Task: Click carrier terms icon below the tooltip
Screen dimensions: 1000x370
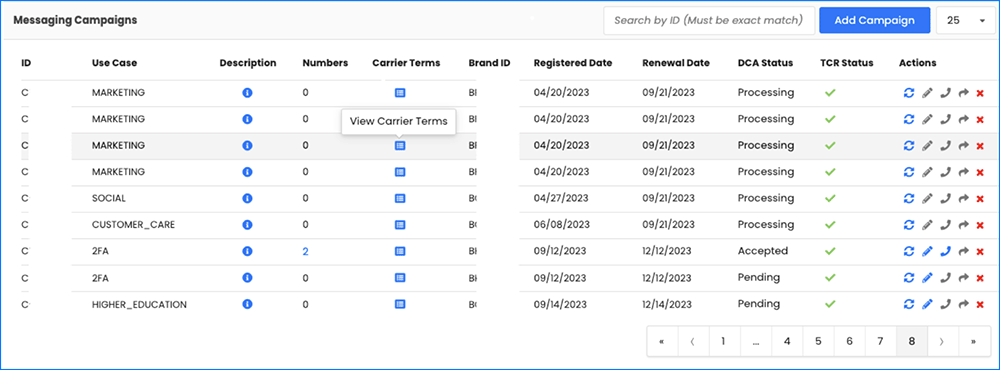Action: (x=400, y=145)
